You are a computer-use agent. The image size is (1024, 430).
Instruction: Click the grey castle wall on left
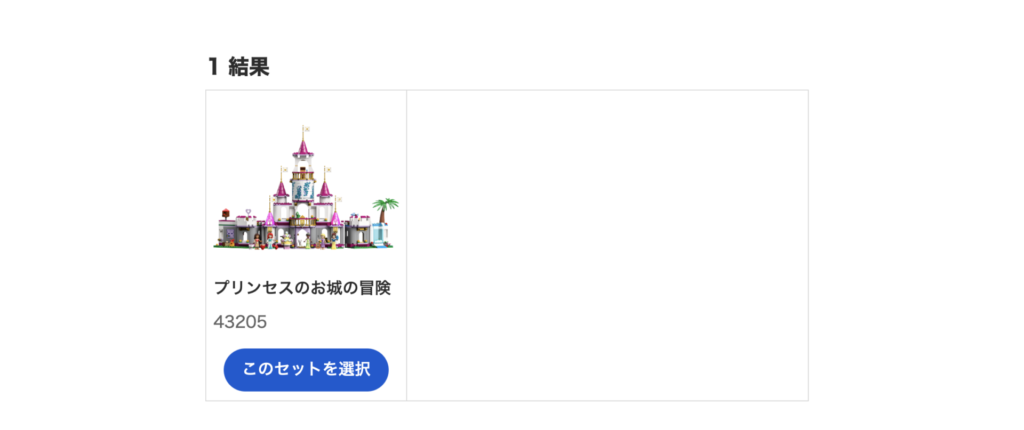tap(234, 233)
